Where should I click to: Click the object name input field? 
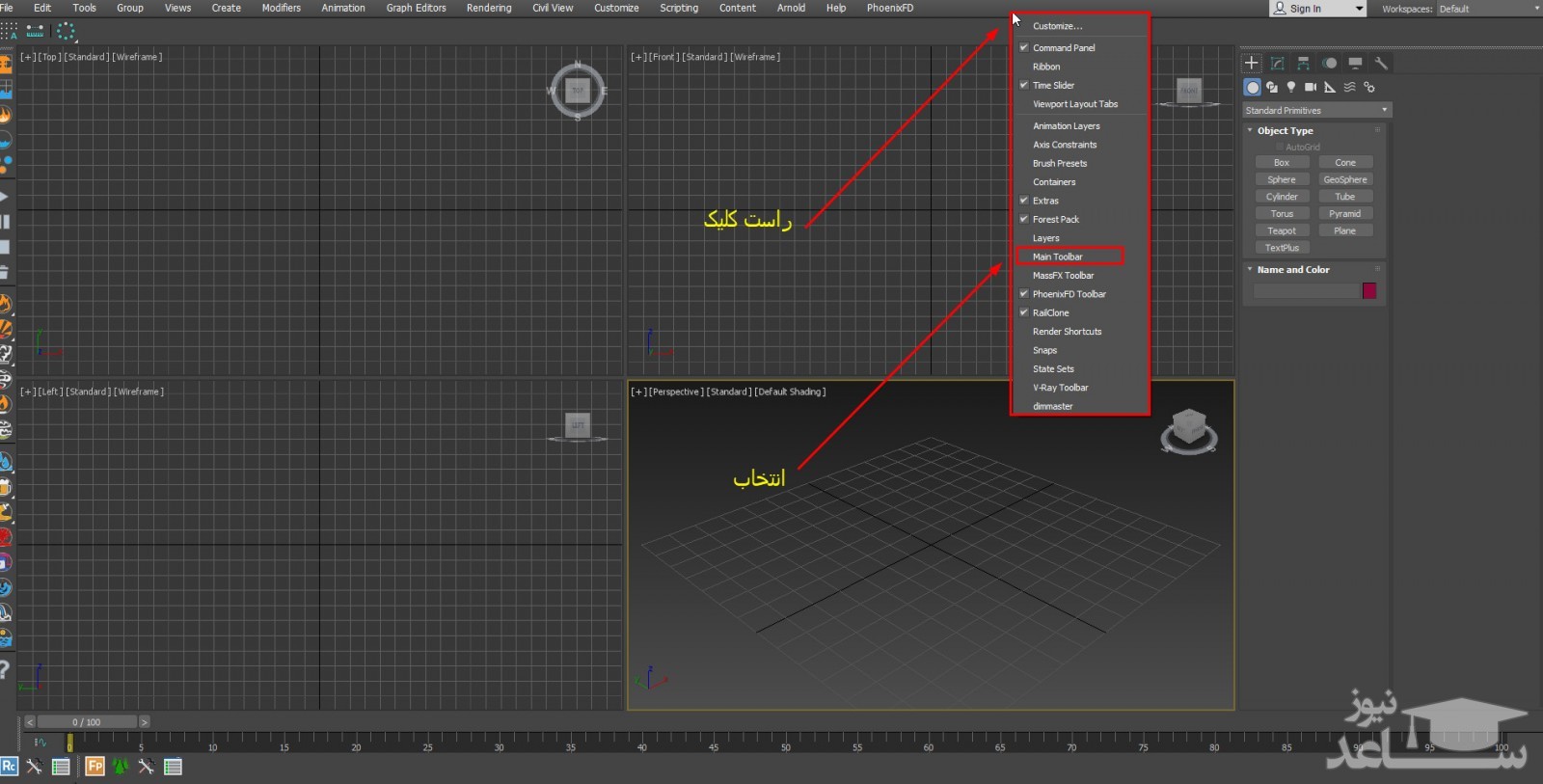tap(1305, 291)
